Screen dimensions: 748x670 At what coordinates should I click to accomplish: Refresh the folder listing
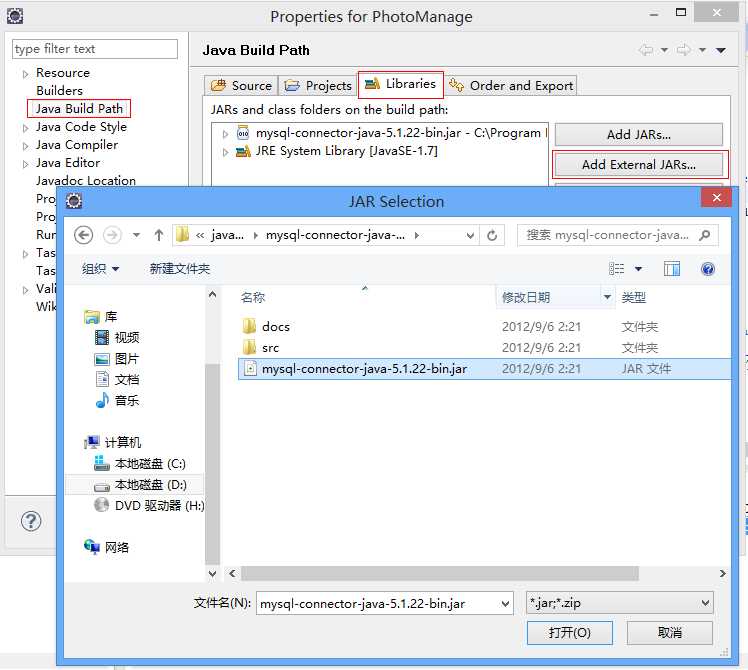pyautogui.click(x=492, y=235)
